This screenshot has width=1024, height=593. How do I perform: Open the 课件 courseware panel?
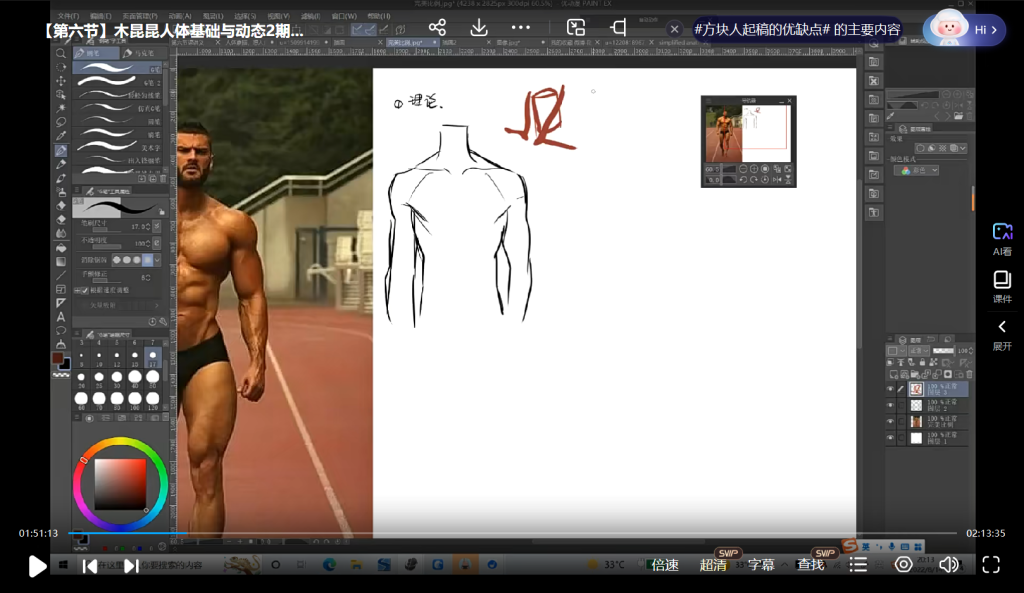coord(1002,285)
